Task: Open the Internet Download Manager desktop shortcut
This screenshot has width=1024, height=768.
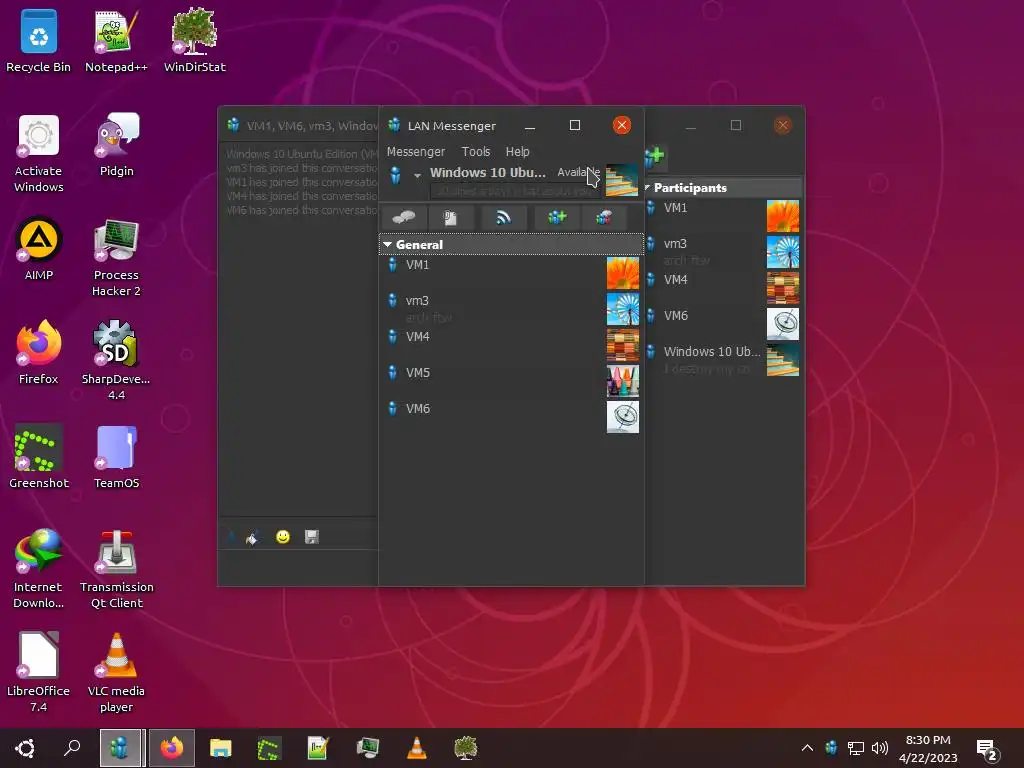Action: click(x=39, y=569)
